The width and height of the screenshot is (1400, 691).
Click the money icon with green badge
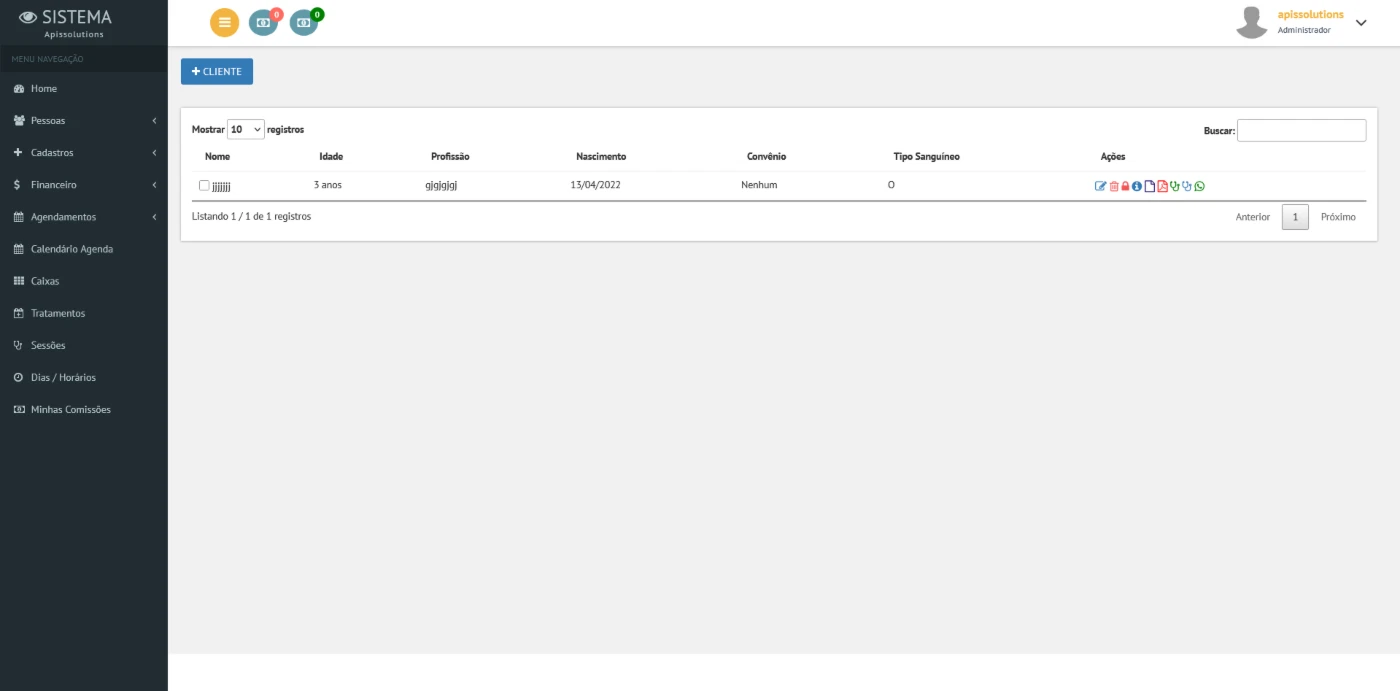coord(303,22)
